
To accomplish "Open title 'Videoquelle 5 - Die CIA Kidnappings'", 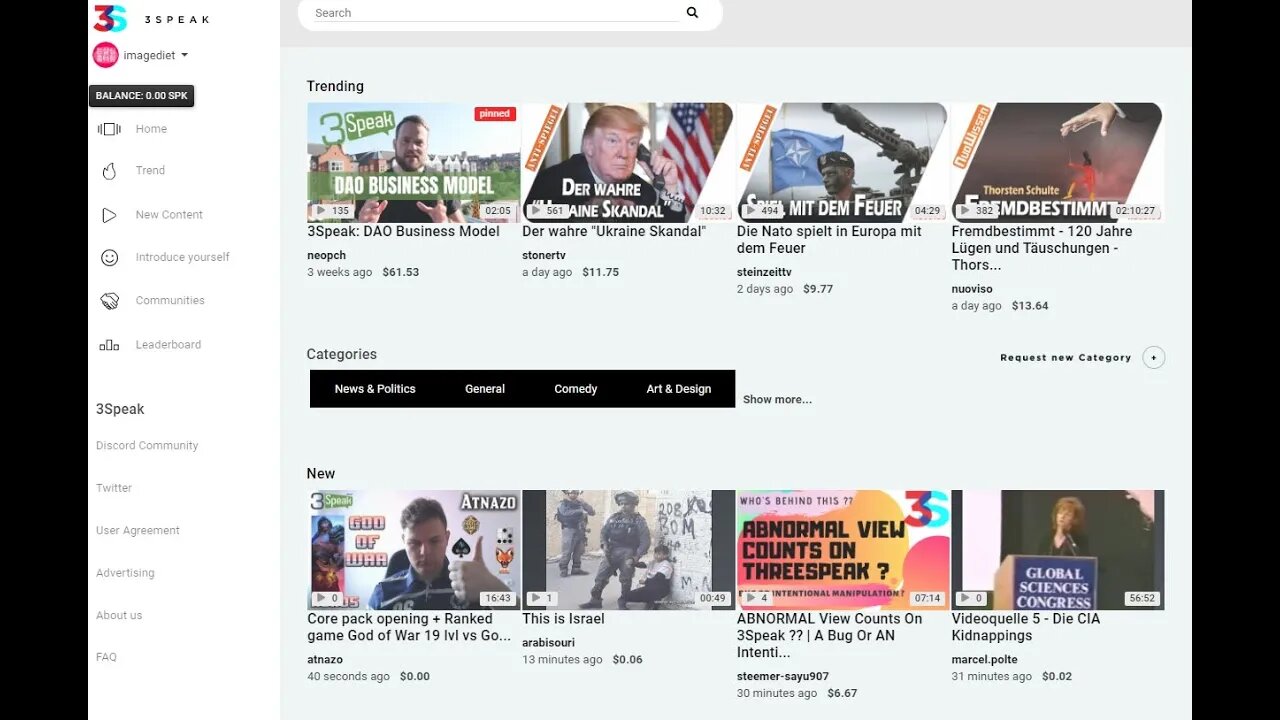I will coord(1026,627).
